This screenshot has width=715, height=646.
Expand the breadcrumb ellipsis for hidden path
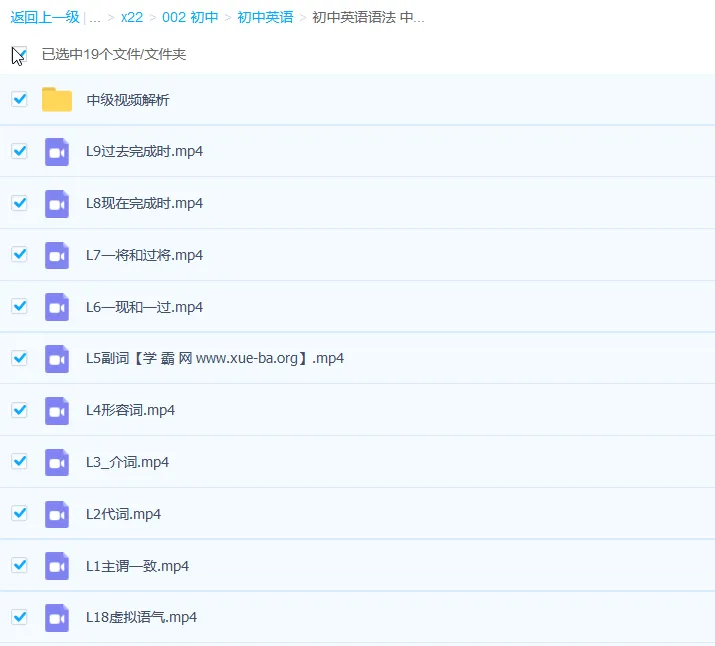click(x=95, y=17)
